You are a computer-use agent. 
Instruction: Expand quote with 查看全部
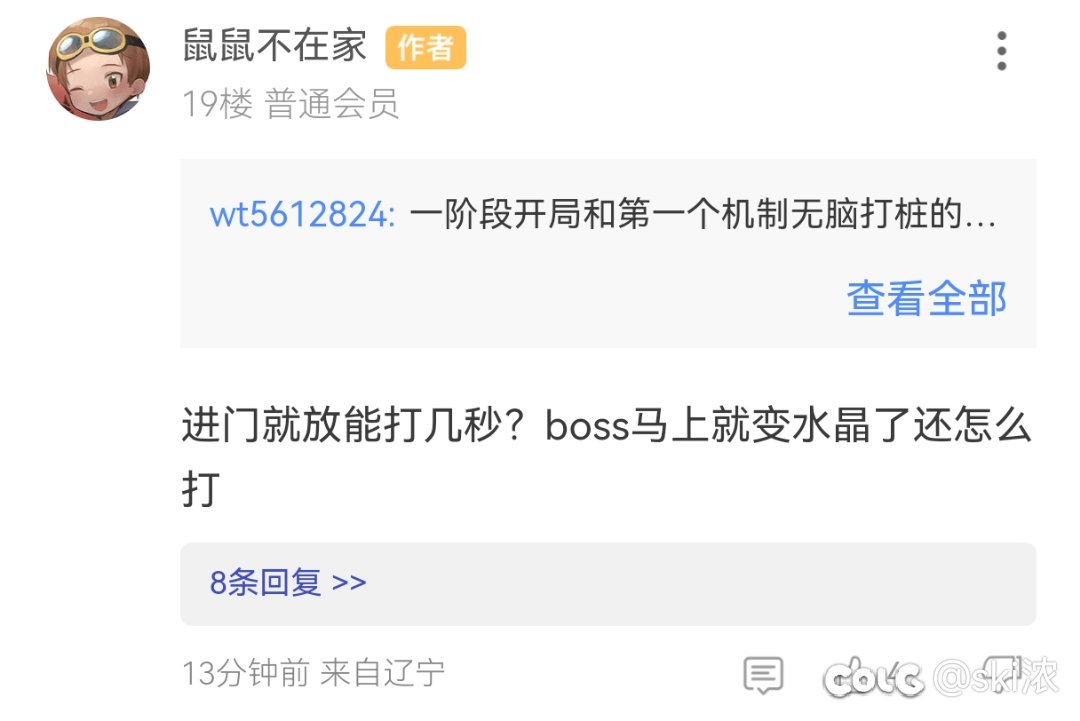click(926, 299)
